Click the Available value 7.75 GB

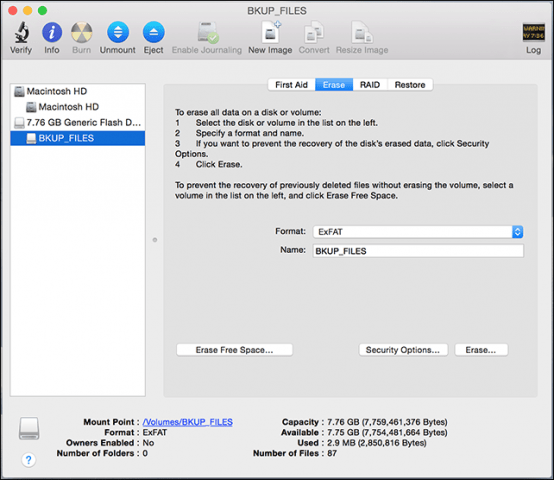[387, 433]
